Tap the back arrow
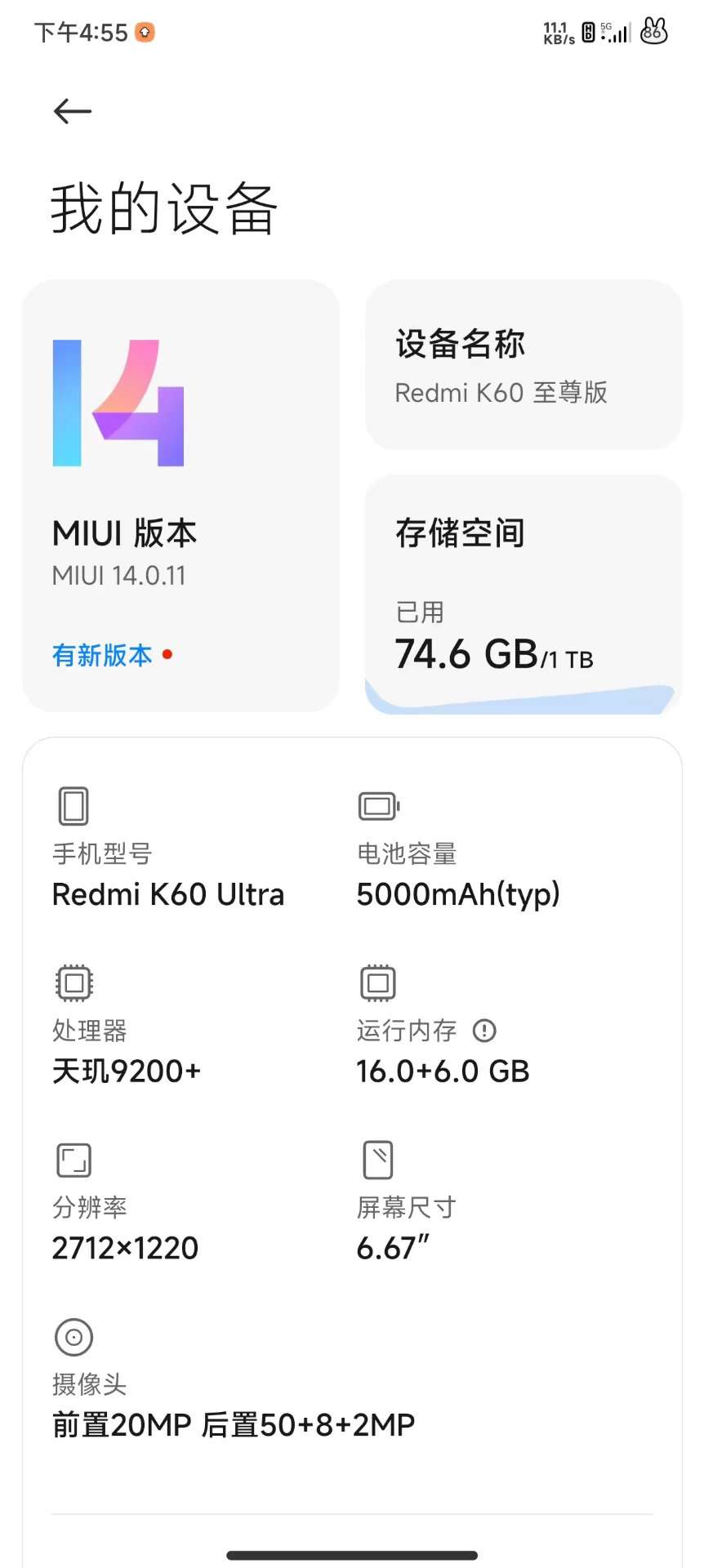The image size is (704, 1568). 73,111
